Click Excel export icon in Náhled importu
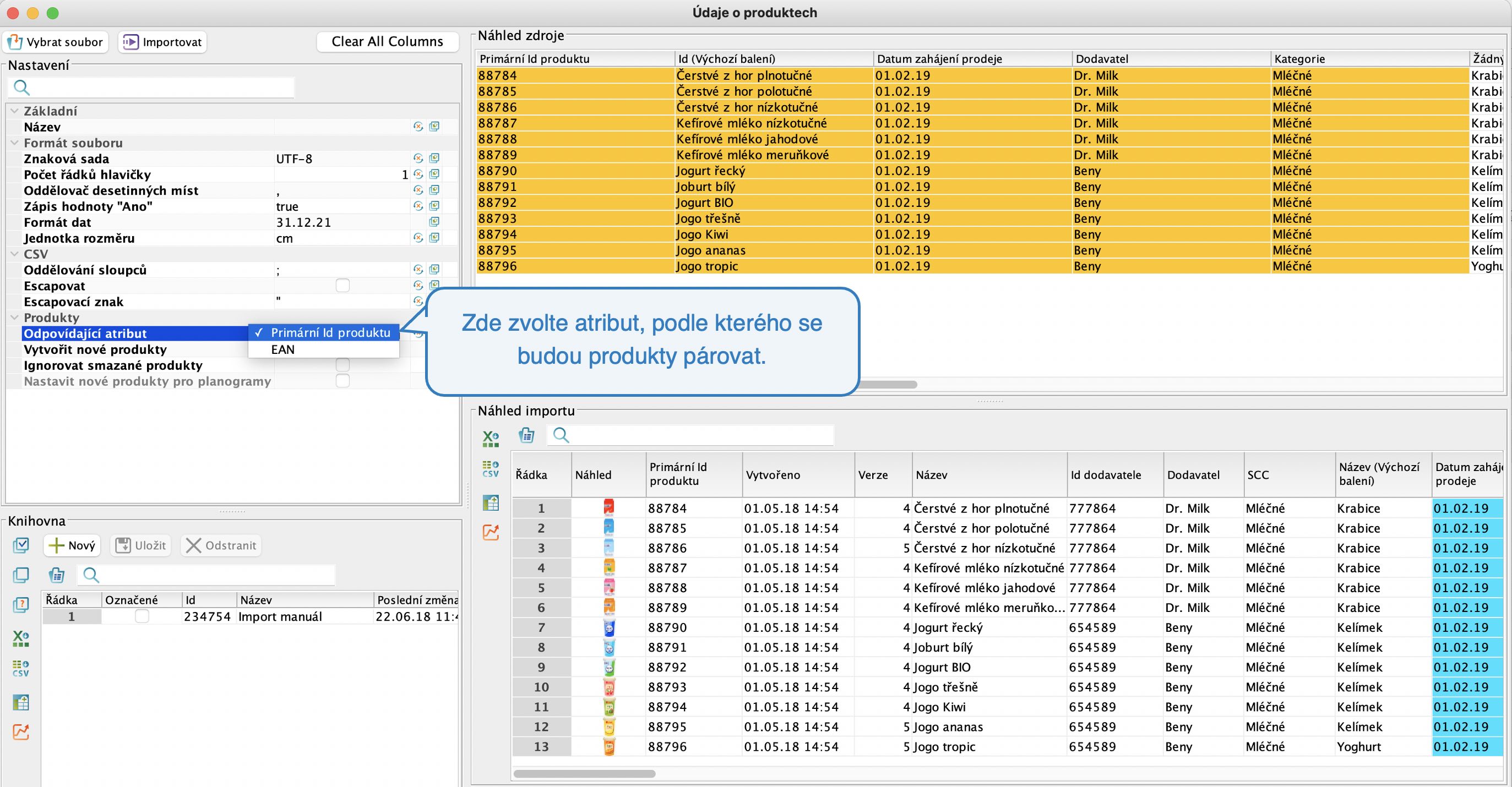 pyautogui.click(x=490, y=439)
